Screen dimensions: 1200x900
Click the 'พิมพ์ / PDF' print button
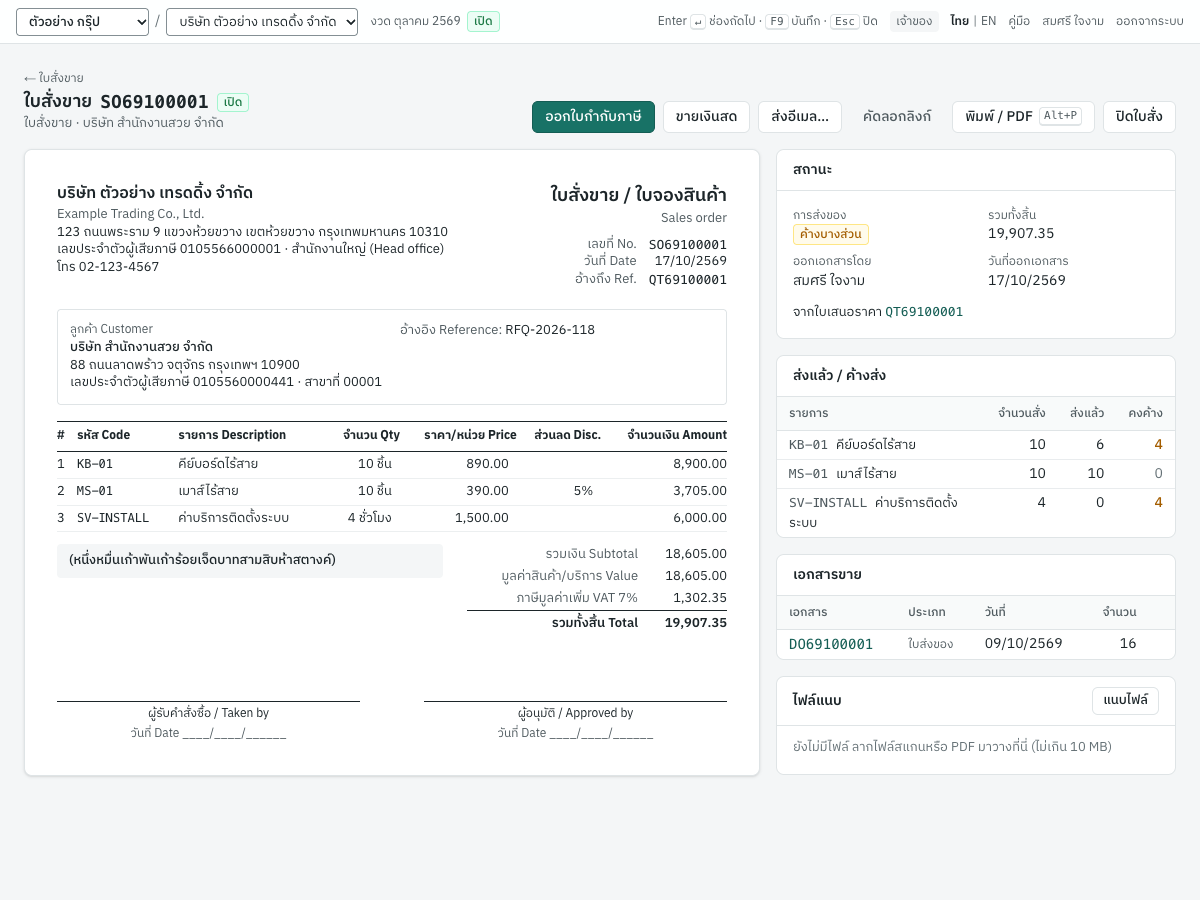[x=1023, y=117]
